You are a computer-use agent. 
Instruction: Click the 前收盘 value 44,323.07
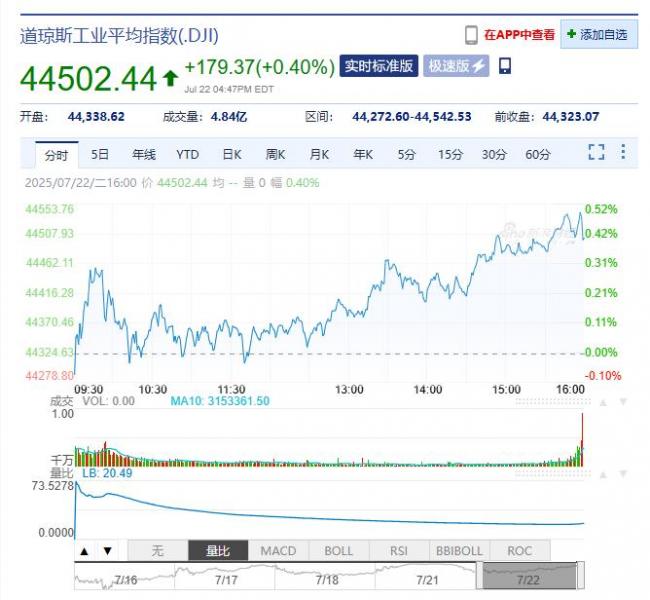(570, 117)
